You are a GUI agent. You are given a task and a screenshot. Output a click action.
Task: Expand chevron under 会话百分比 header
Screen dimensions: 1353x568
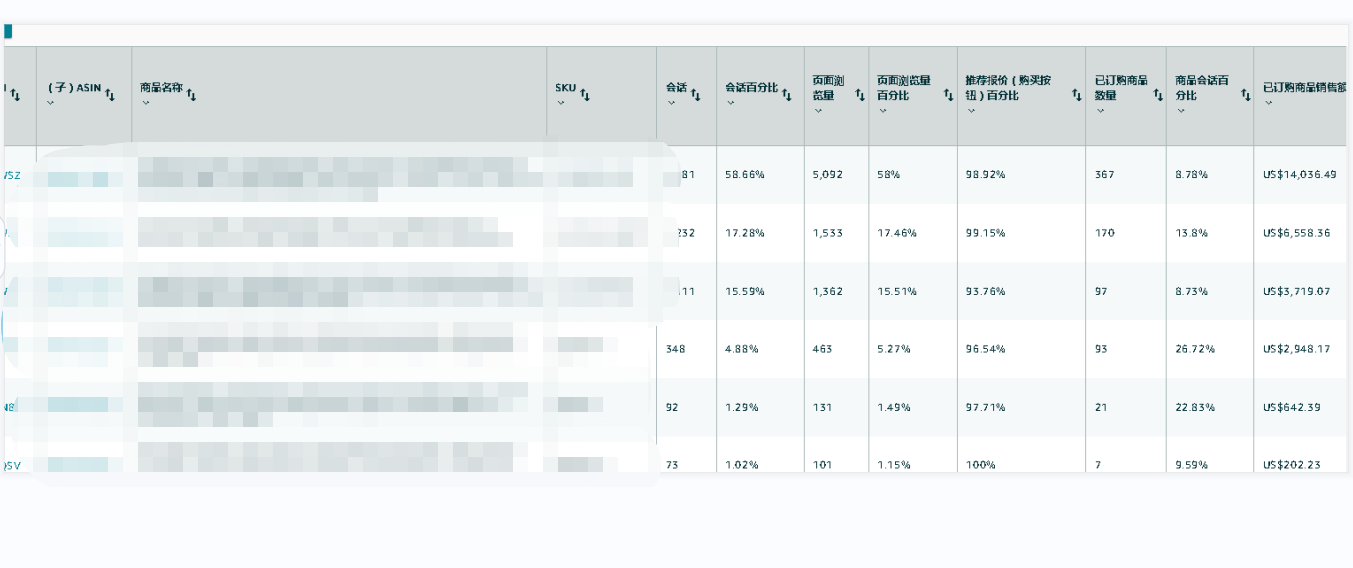coord(729,103)
